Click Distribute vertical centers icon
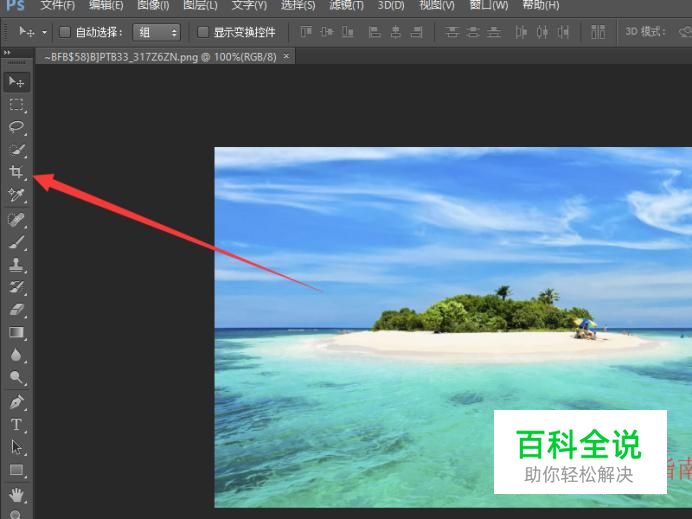 click(x=473, y=32)
